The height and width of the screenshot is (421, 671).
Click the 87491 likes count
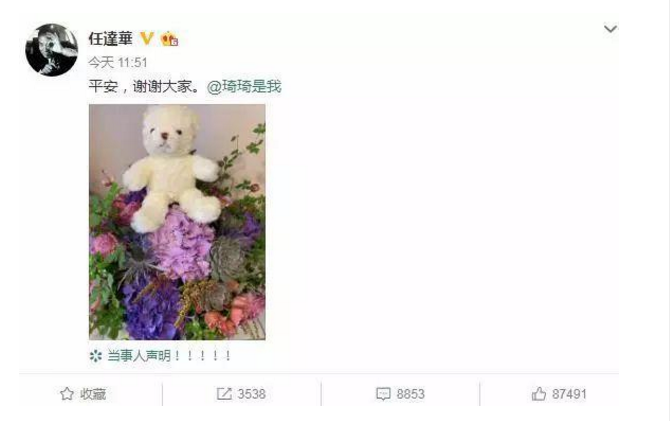[x=569, y=394]
